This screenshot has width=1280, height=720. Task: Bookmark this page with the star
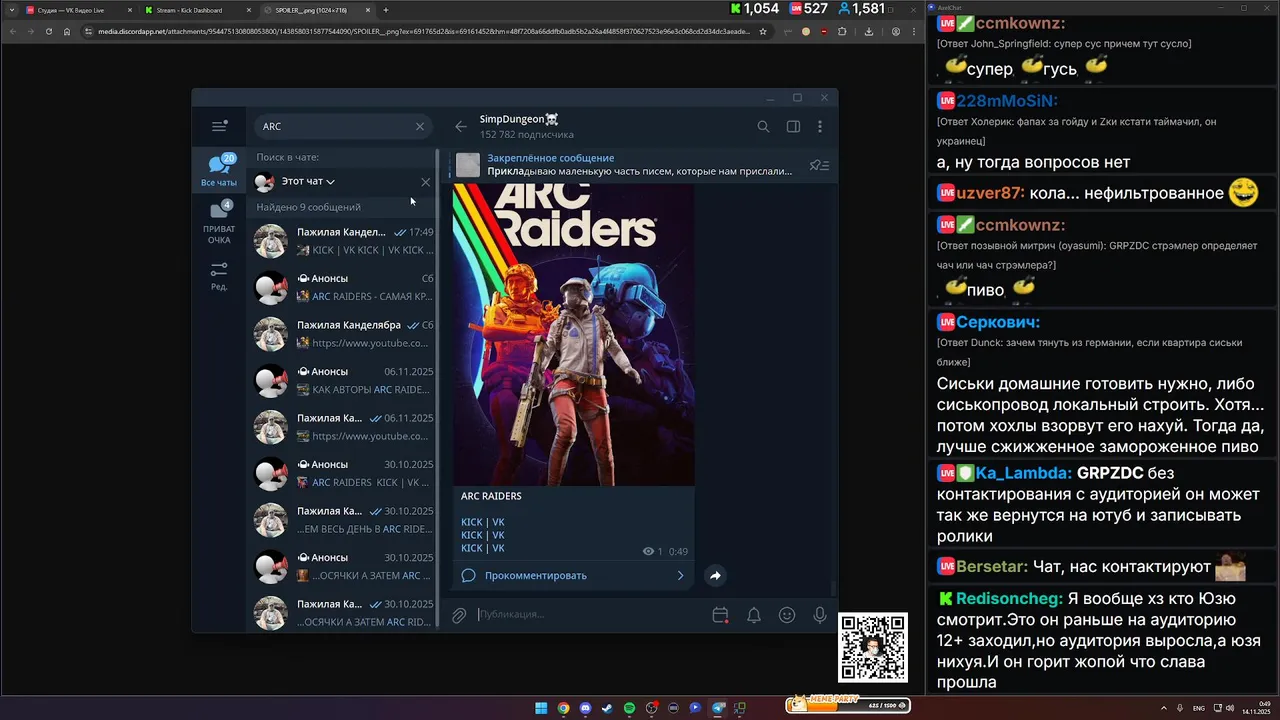pyautogui.click(x=763, y=31)
